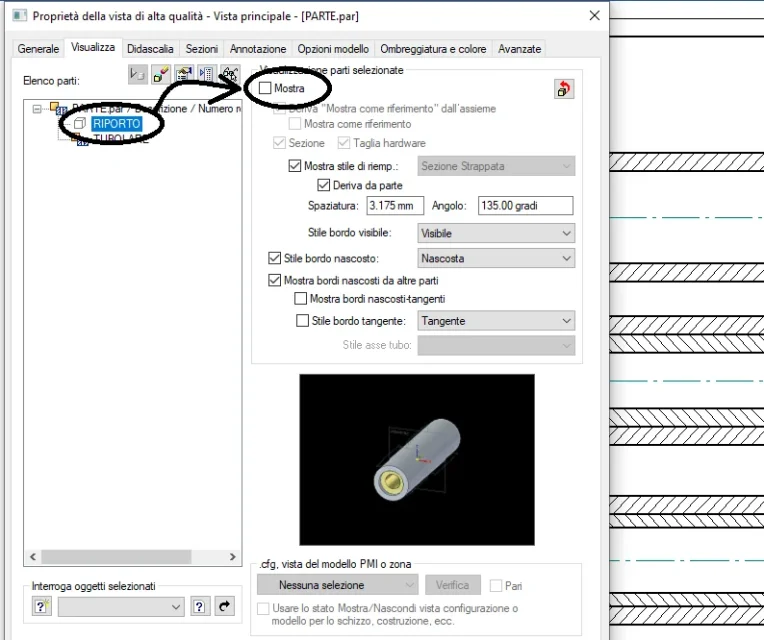Screen dimensions: 764x640
Task: Click the blue-arrow list columns icon in Elenco parti toolbar
Action: (x=207, y=75)
